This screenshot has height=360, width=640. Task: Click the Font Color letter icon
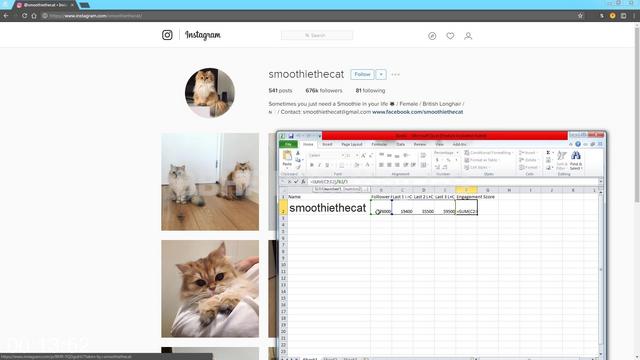click(x=367, y=165)
